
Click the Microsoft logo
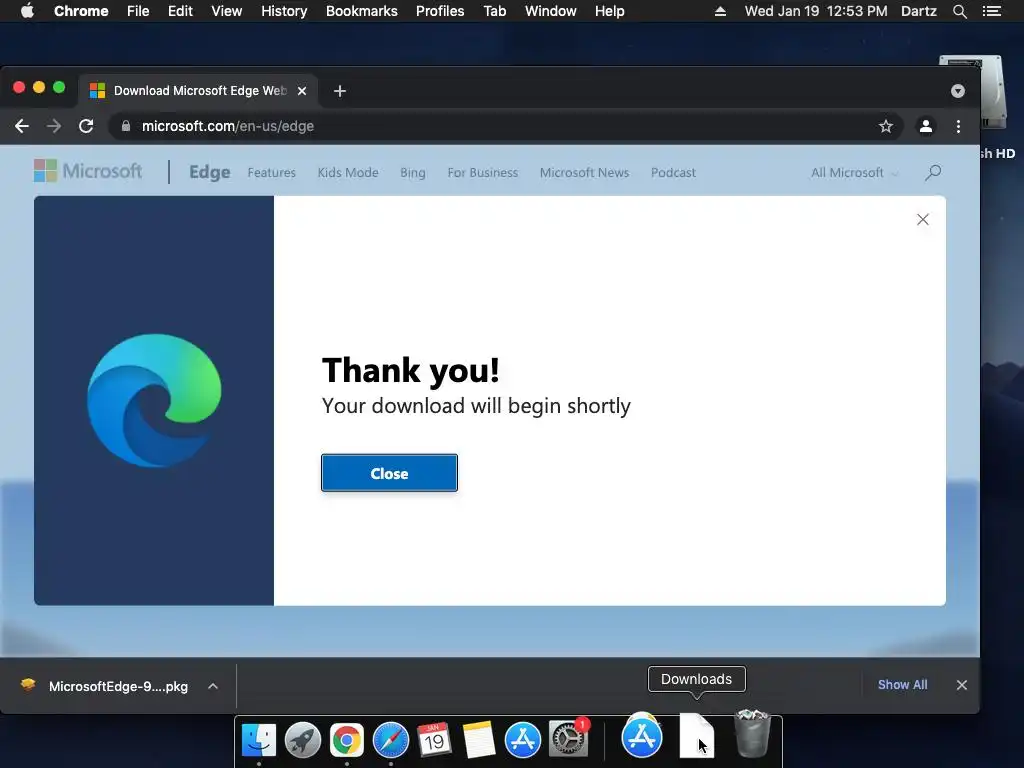pyautogui.click(x=88, y=171)
